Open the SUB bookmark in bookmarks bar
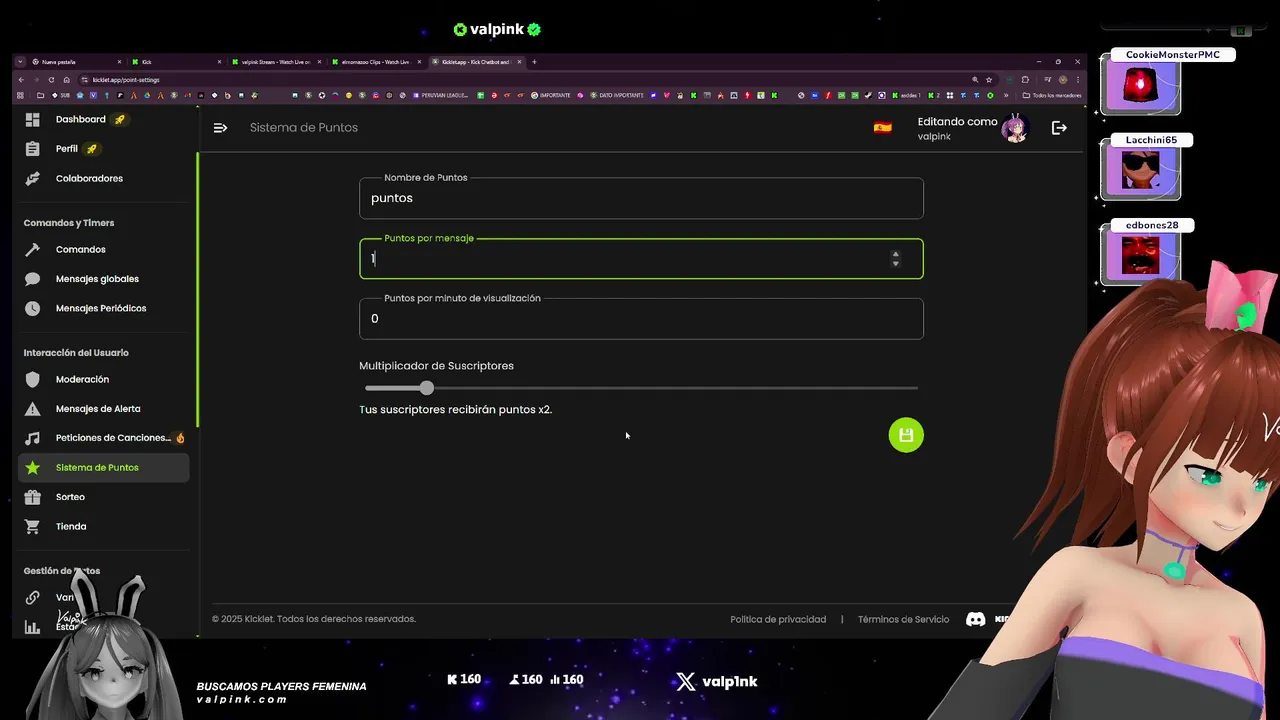Screen dimensions: 1280x720 (61, 95)
